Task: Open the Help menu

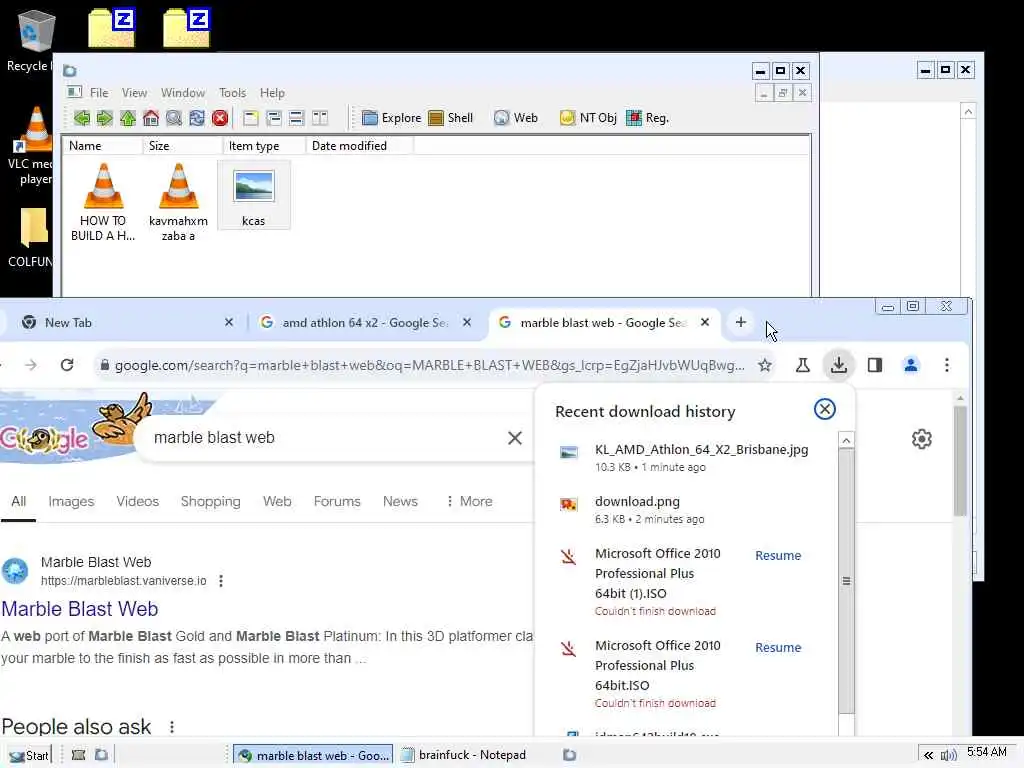Action: [x=272, y=93]
